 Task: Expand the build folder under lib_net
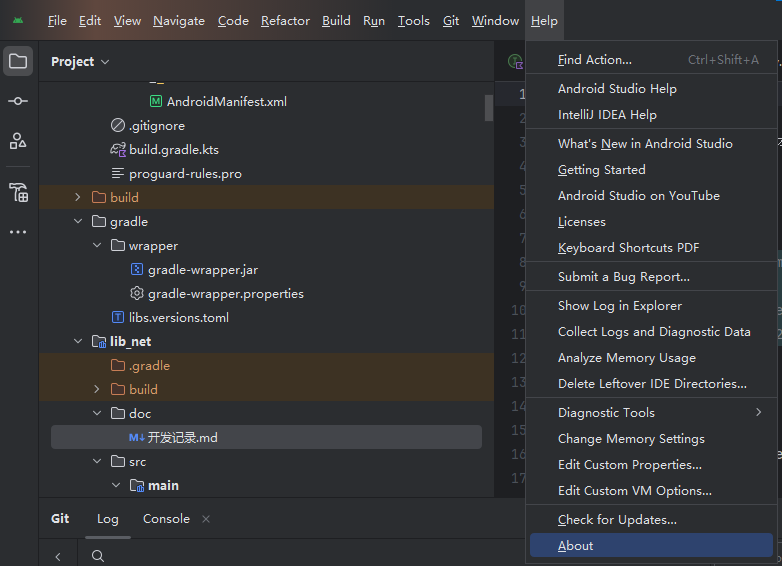coord(97,390)
